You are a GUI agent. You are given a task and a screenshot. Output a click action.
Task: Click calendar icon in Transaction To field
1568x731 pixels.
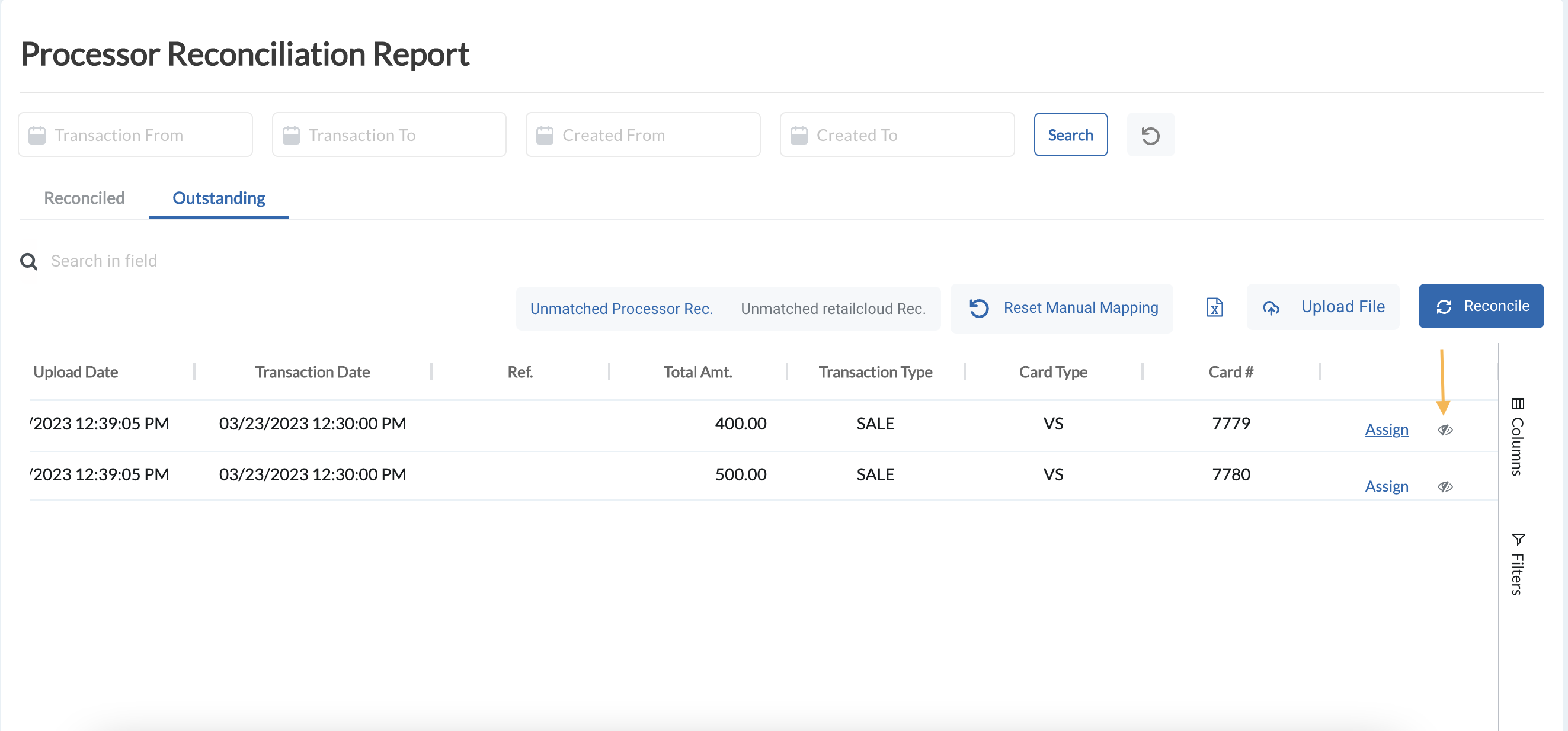pos(291,135)
